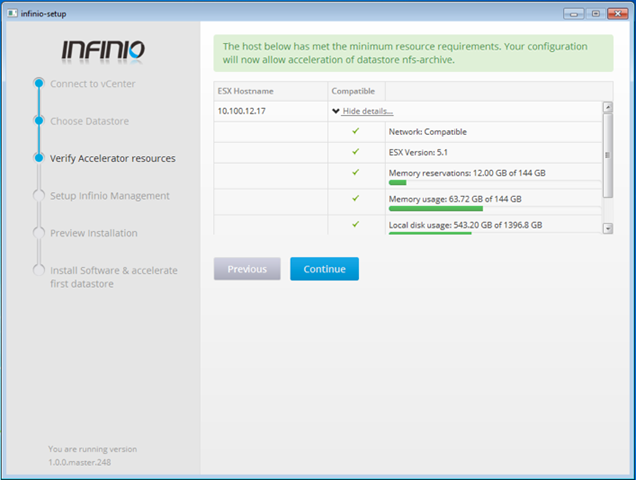636x480 pixels.
Task: Click the Verify Accelerator resources step circle
Action: [x=38, y=158]
